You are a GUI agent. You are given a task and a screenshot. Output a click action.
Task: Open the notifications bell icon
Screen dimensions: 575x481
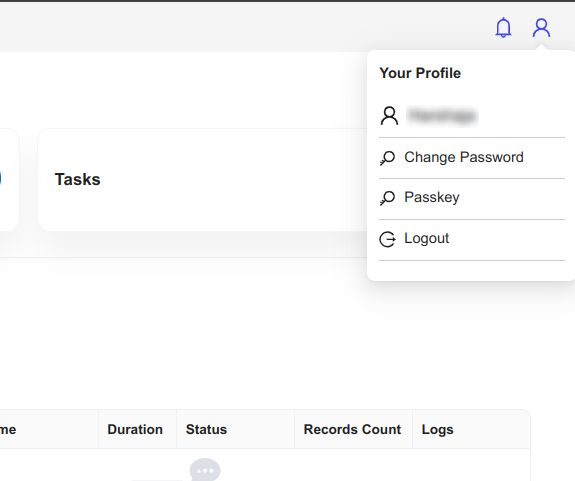coord(503,27)
